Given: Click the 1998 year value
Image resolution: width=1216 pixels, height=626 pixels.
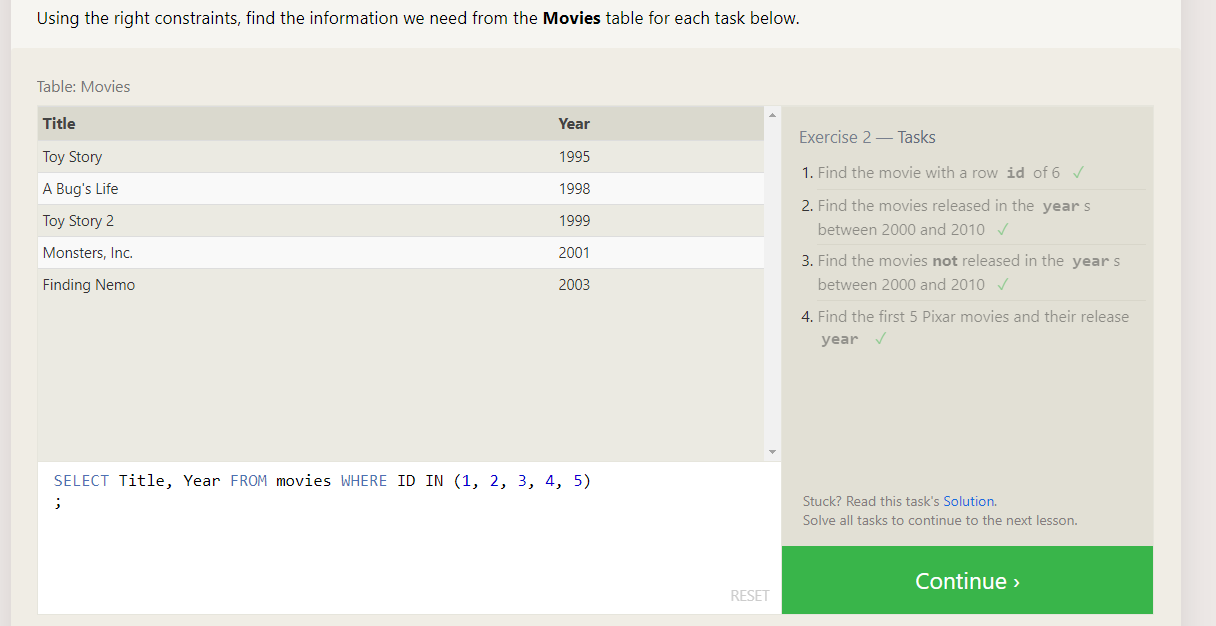Looking at the screenshot, I should coord(574,189).
